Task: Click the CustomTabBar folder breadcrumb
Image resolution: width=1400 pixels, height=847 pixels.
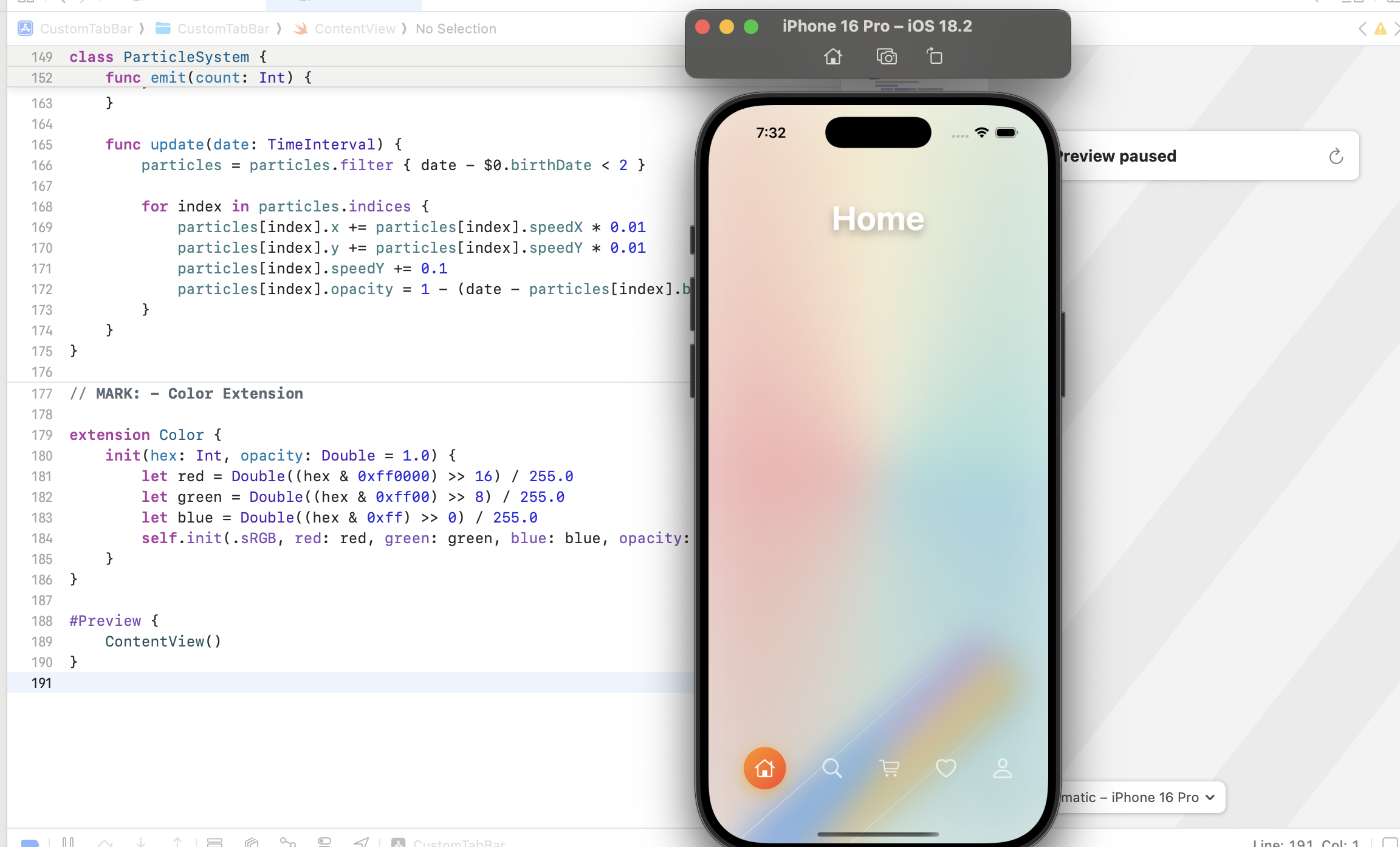Action: (x=222, y=29)
